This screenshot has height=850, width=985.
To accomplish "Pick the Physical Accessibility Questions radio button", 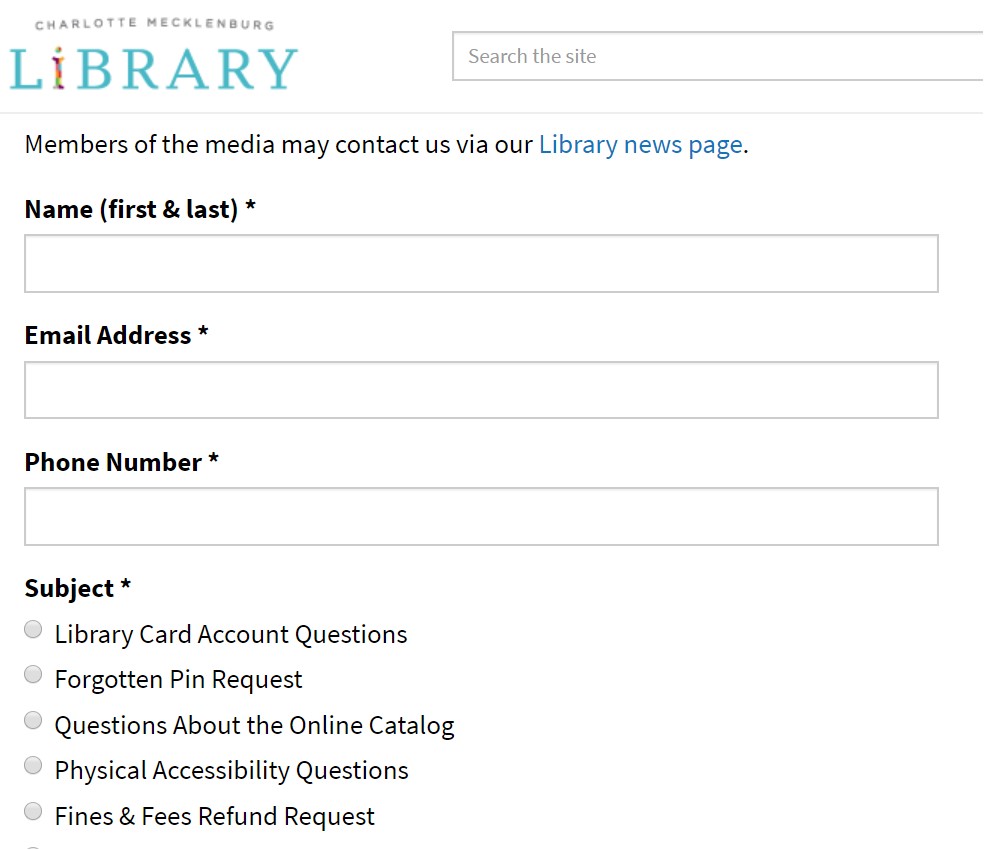I will pyautogui.click(x=33, y=766).
